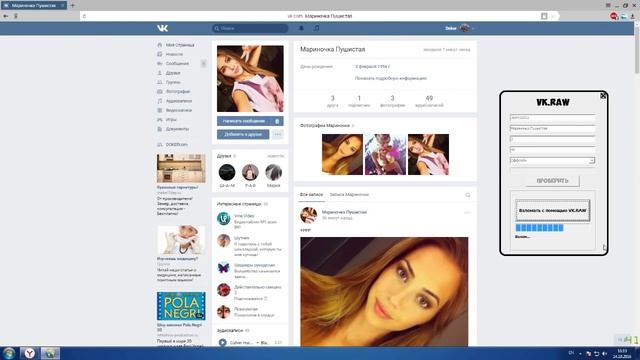
Task: Focus the VK search box
Action: (x=250, y=28)
